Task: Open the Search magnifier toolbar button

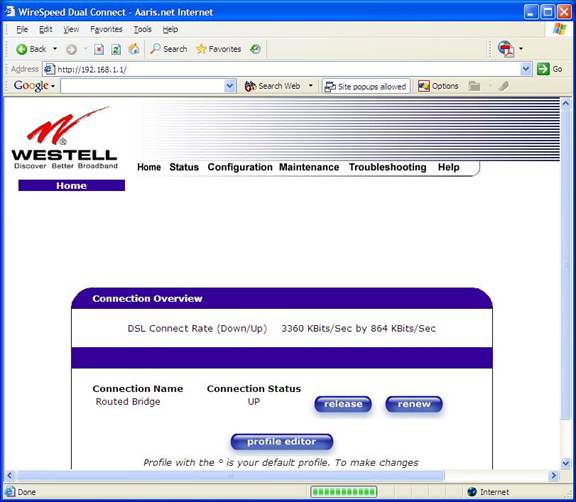Action: pyautogui.click(x=169, y=49)
